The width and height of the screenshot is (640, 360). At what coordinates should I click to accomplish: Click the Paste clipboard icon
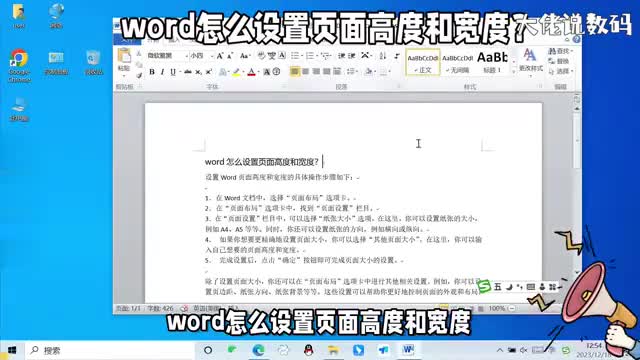124,56
